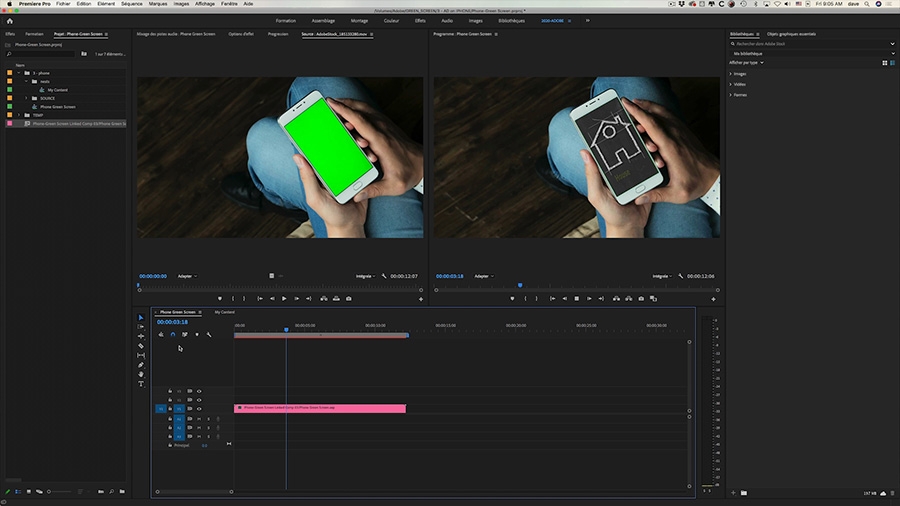Expand the TEMP bin
This screenshot has height=506, width=900.
(x=19, y=115)
